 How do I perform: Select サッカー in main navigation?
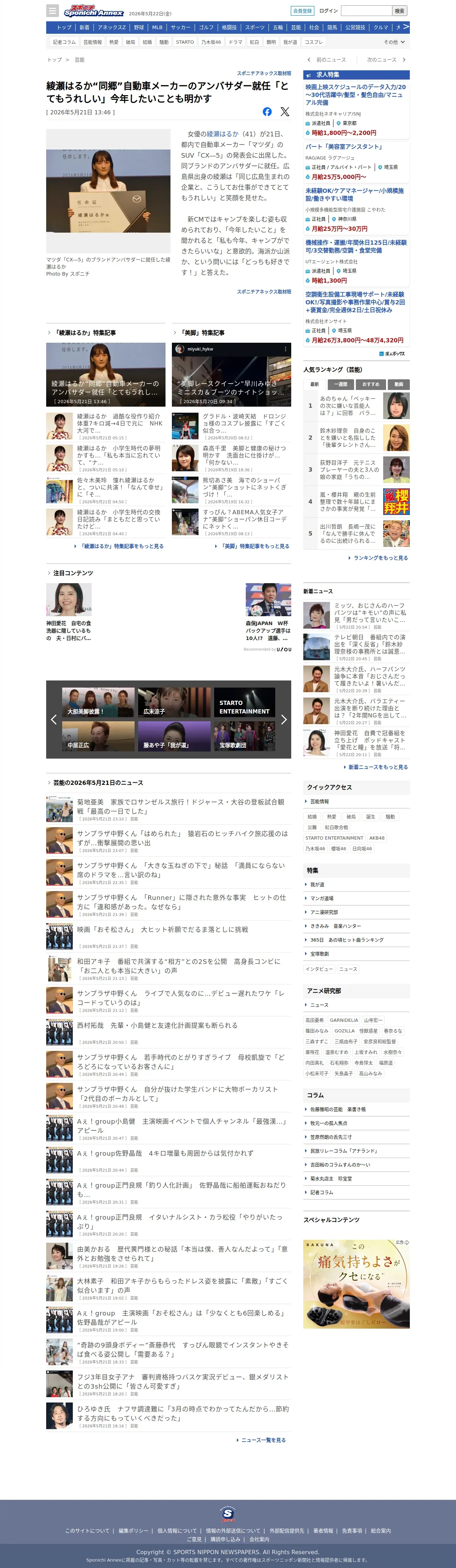(x=180, y=27)
